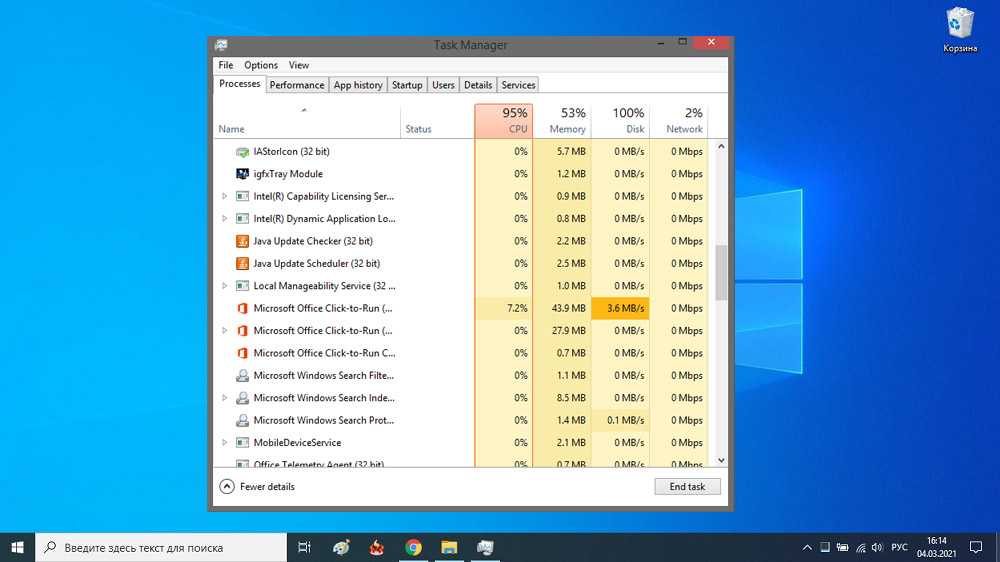
Task: Switch to the Services tab
Action: pos(518,85)
